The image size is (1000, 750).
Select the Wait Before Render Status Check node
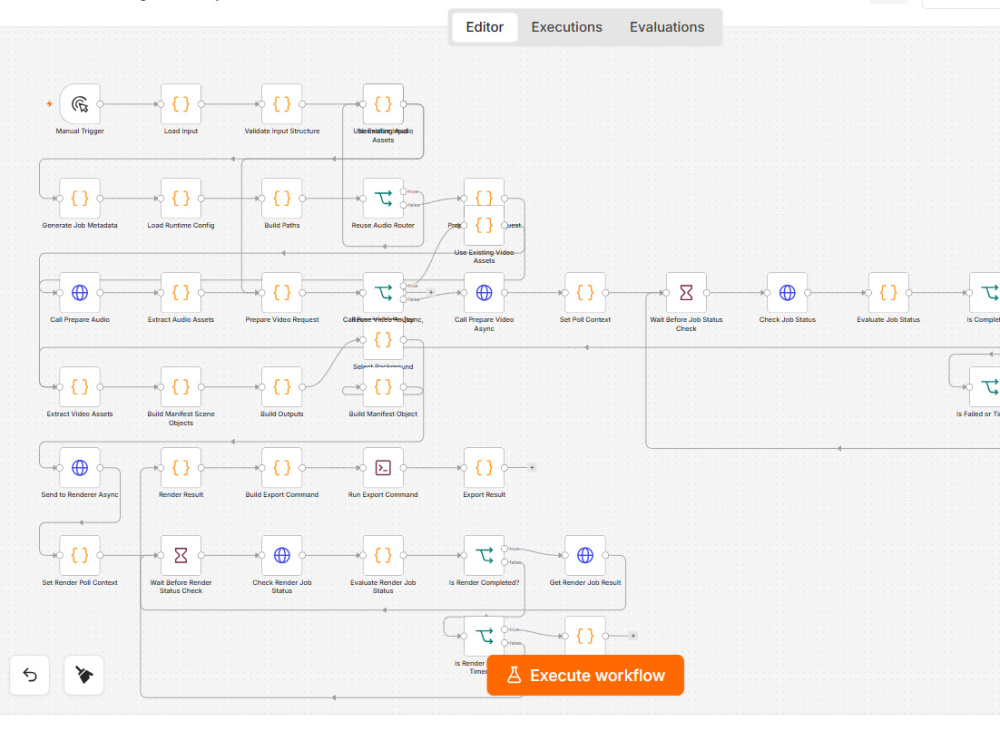[181, 555]
